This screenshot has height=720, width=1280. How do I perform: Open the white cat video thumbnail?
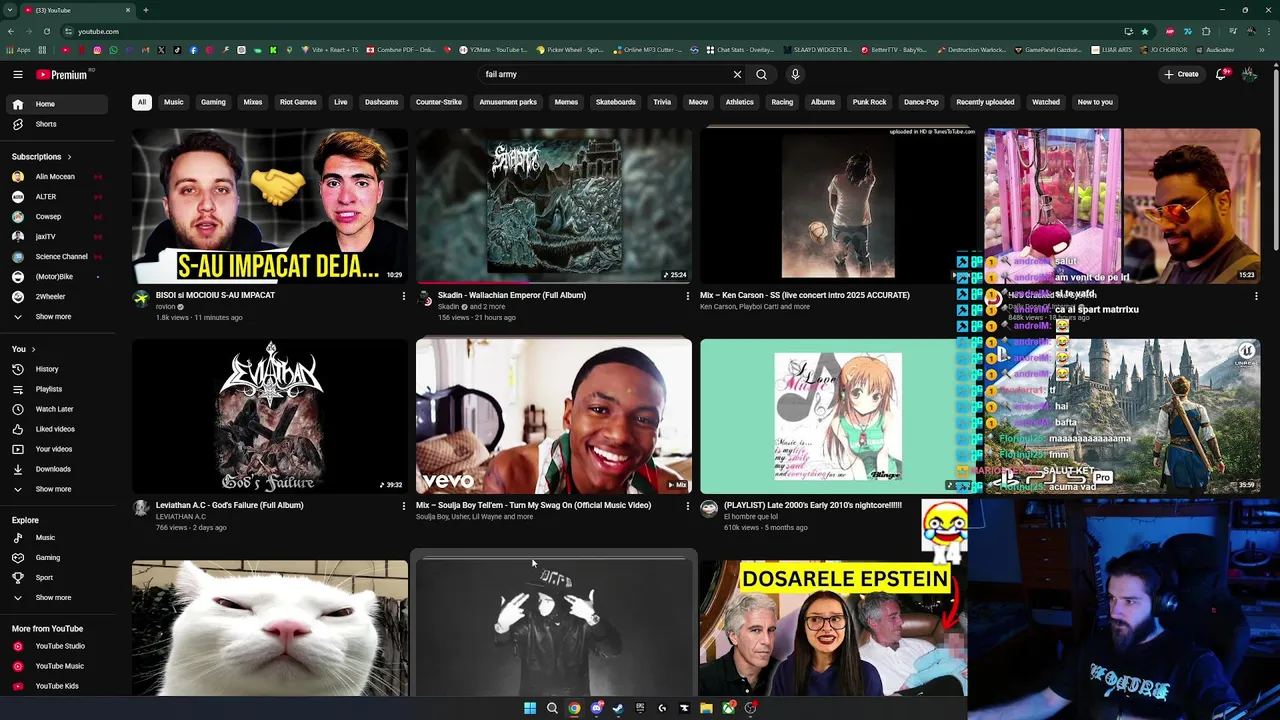pyautogui.click(x=270, y=628)
